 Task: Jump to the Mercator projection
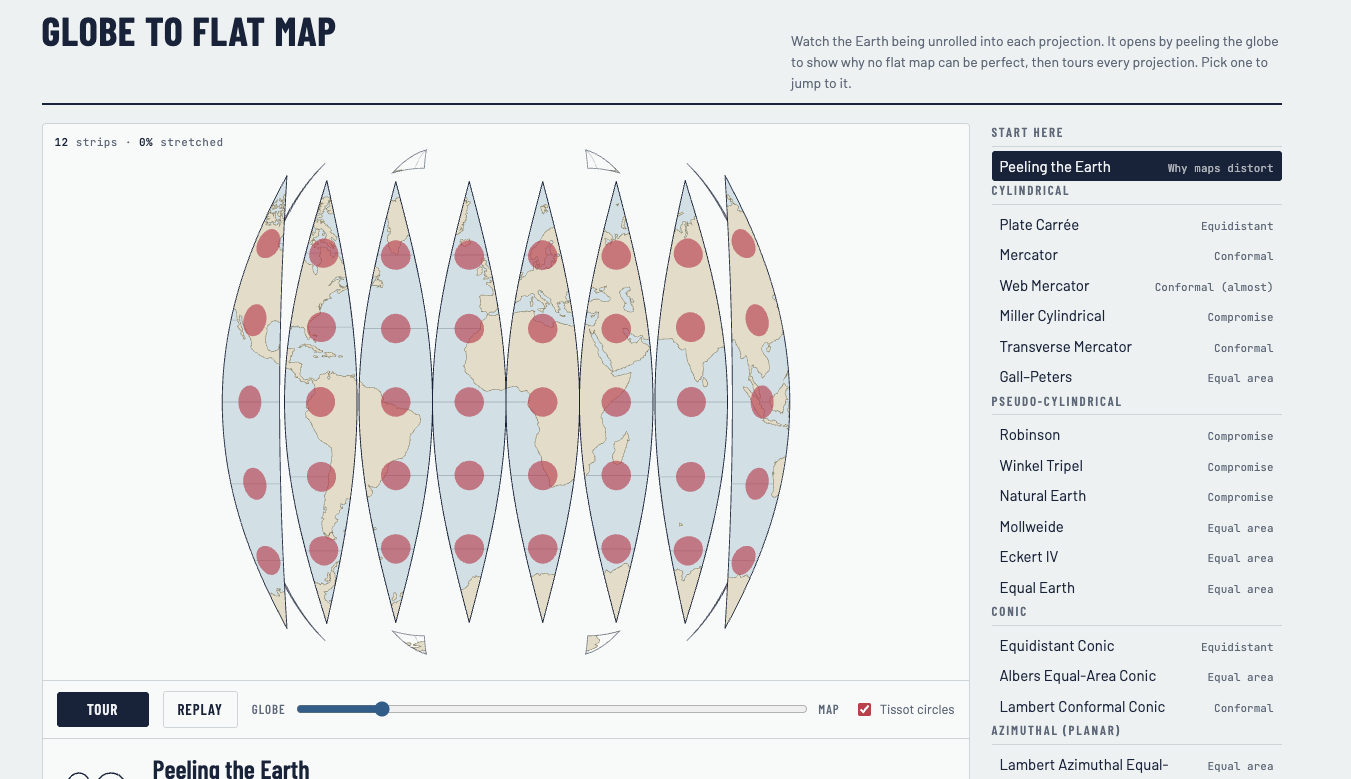pos(1136,255)
